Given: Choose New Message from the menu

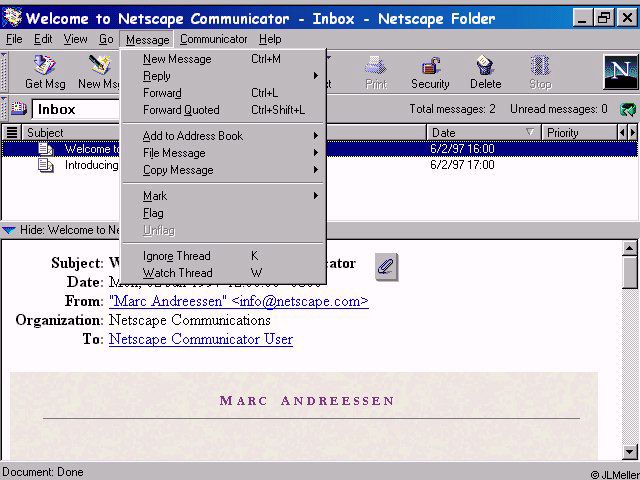Looking at the screenshot, I should (224, 59).
